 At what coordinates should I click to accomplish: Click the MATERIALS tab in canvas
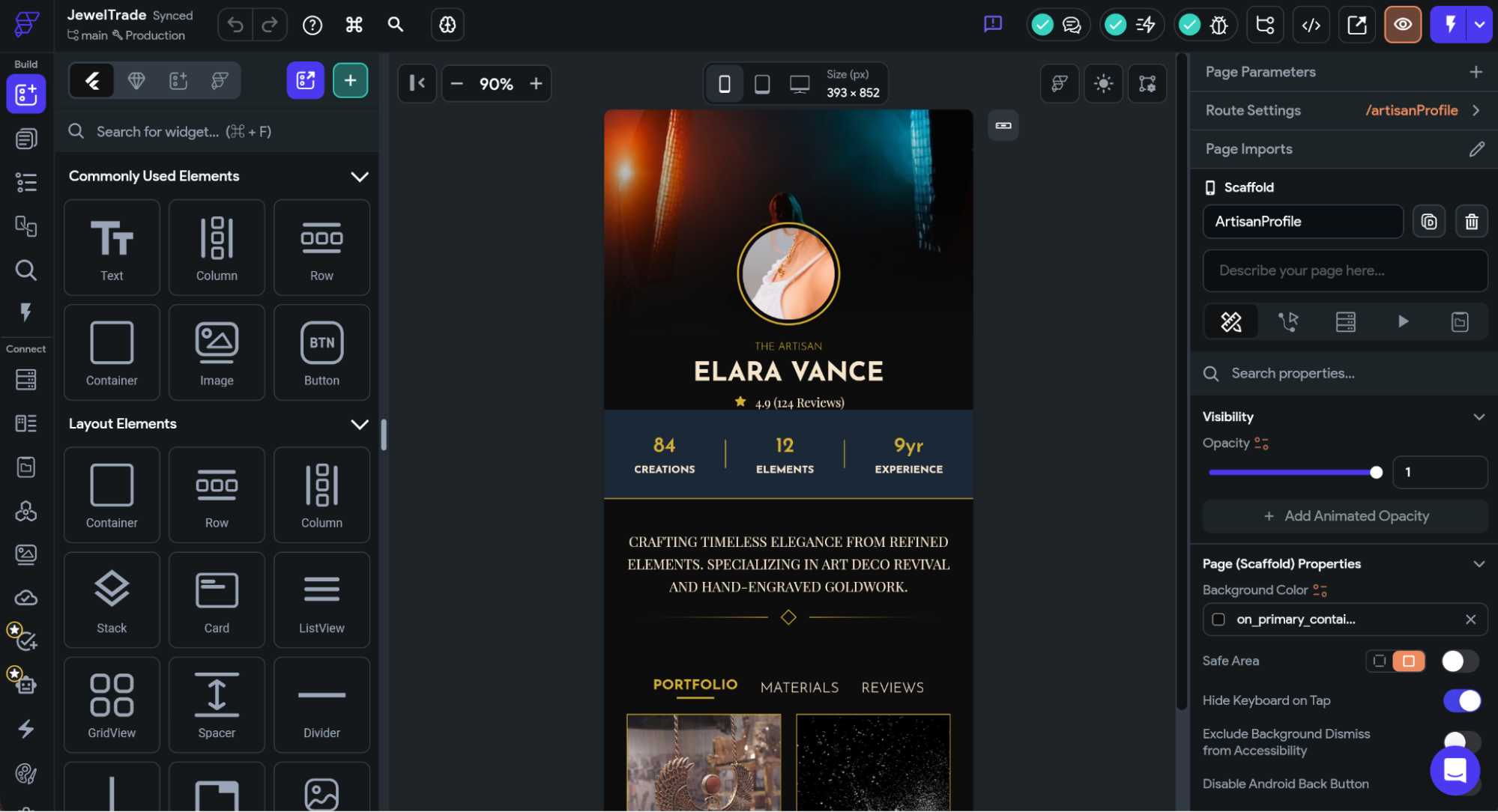point(800,688)
